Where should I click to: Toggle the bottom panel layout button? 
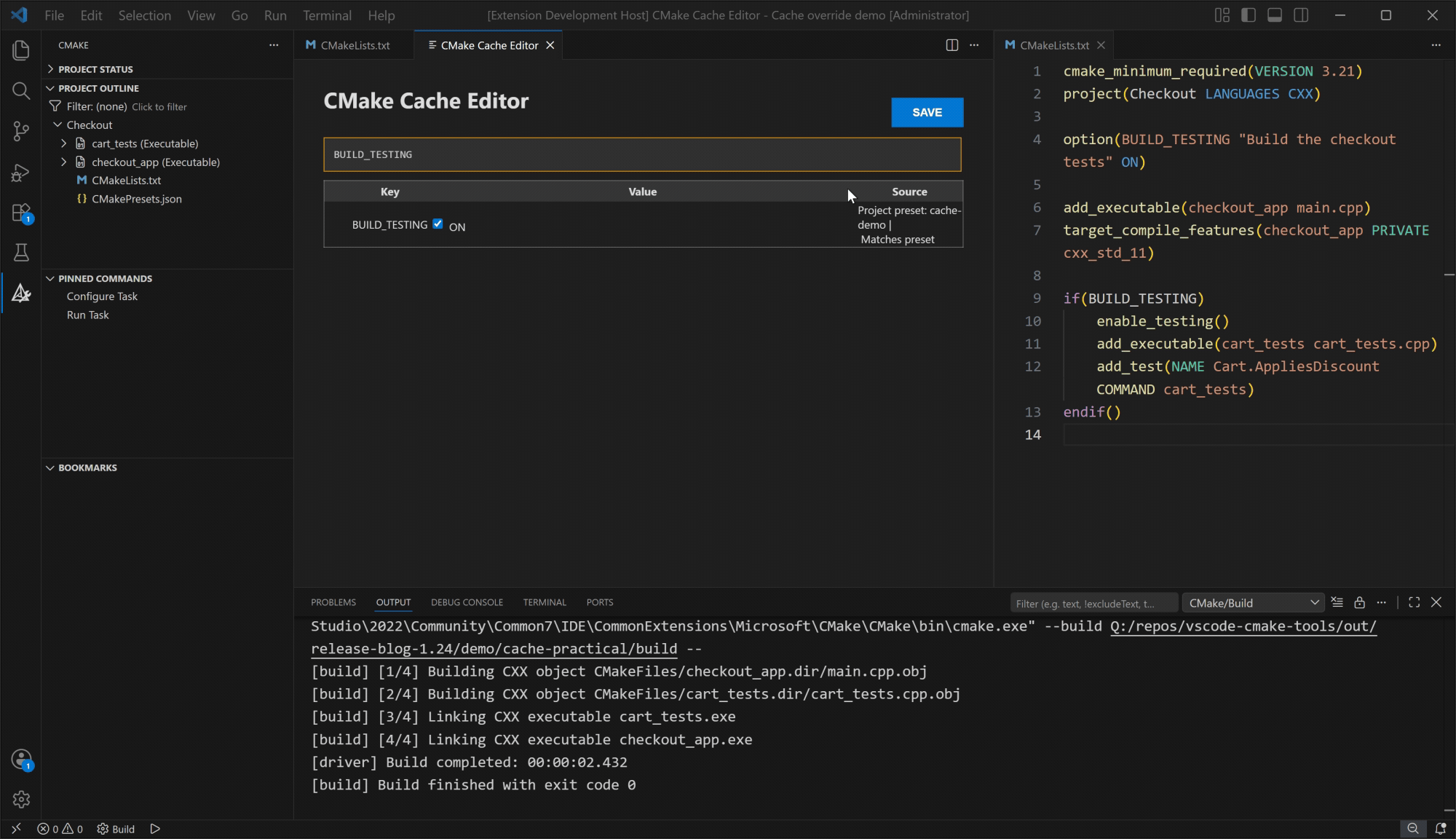click(1275, 15)
